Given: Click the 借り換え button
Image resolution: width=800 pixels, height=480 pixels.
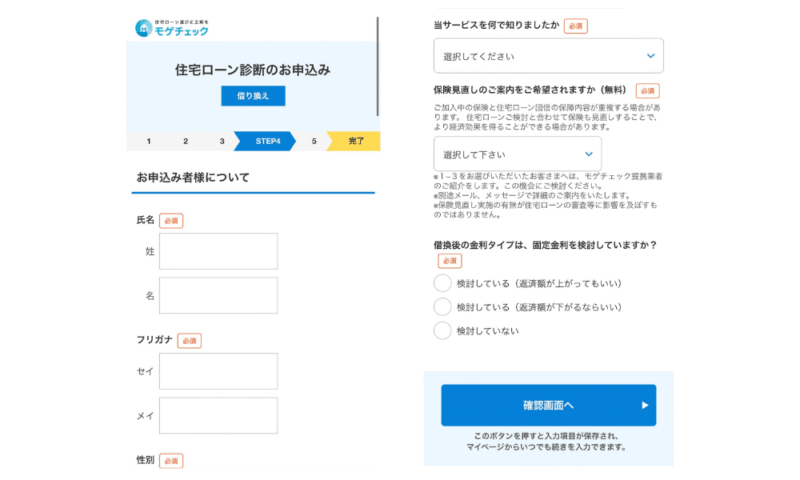Looking at the screenshot, I should click(253, 96).
